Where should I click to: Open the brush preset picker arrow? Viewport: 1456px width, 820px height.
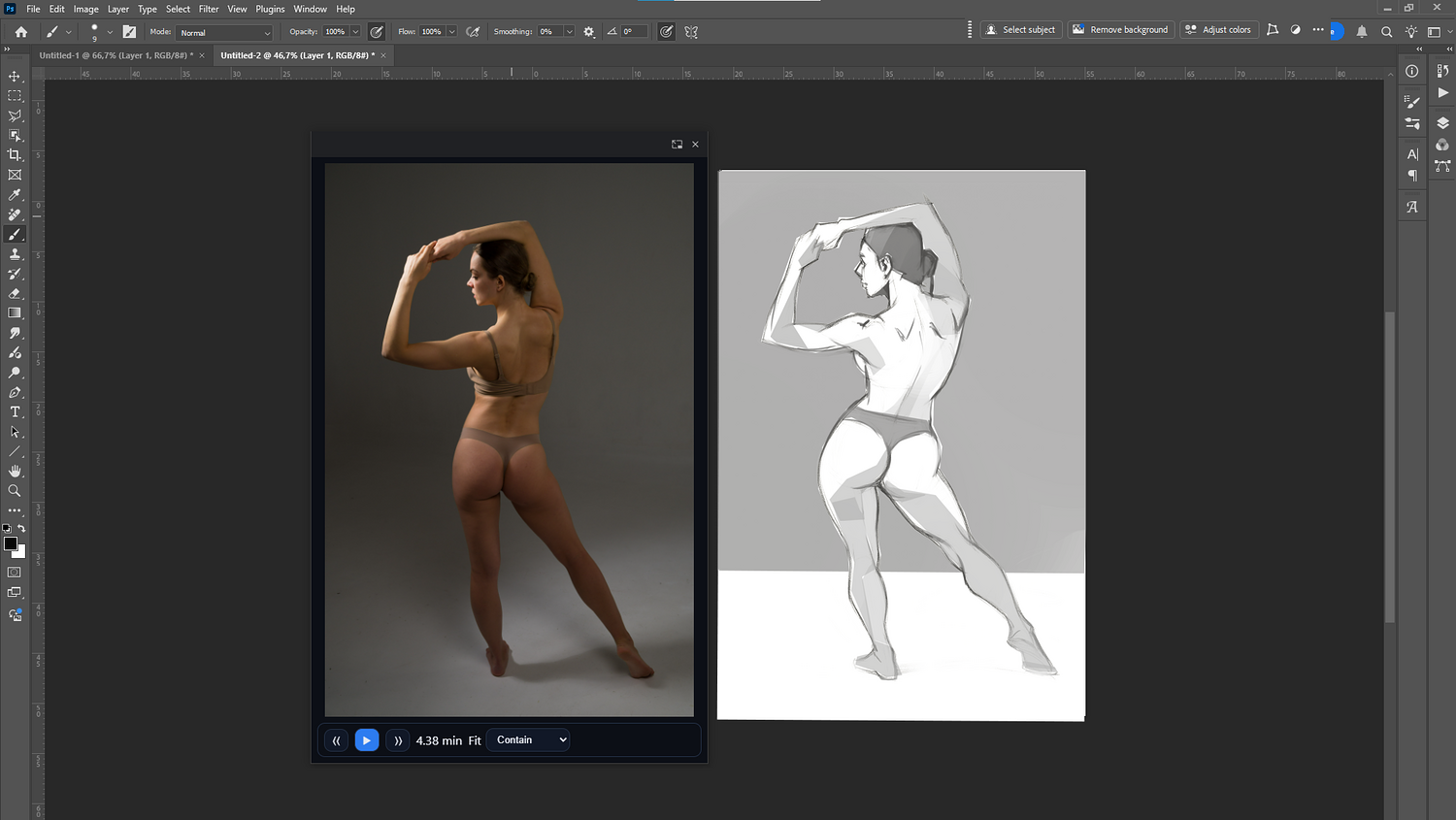[x=110, y=32]
